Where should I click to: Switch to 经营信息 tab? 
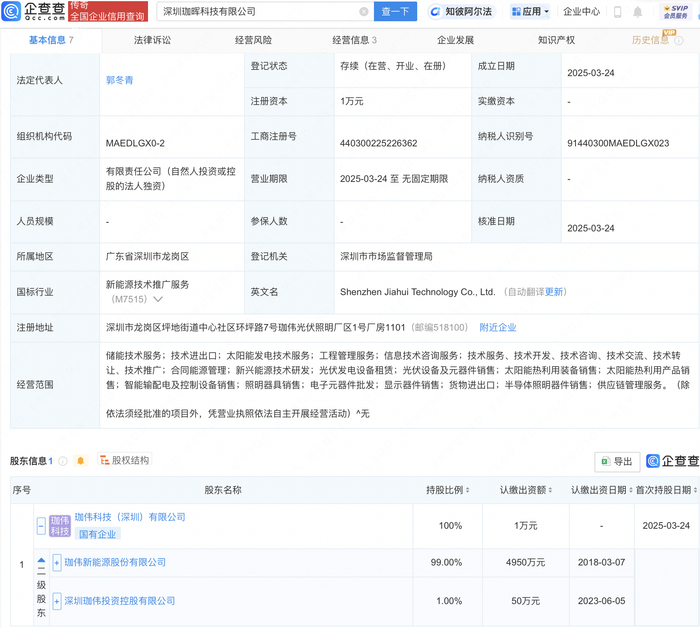354,40
